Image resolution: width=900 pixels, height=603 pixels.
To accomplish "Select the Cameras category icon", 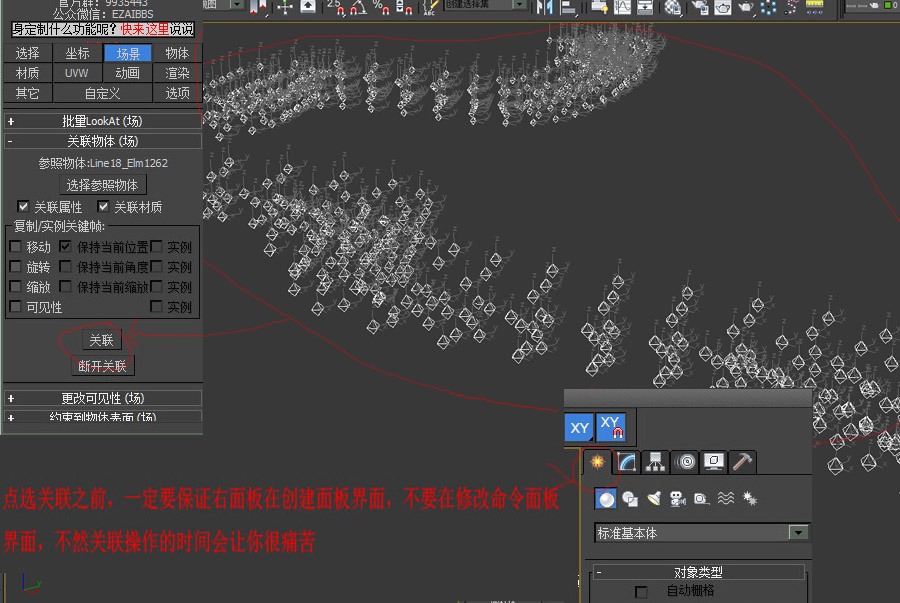I will coord(678,499).
